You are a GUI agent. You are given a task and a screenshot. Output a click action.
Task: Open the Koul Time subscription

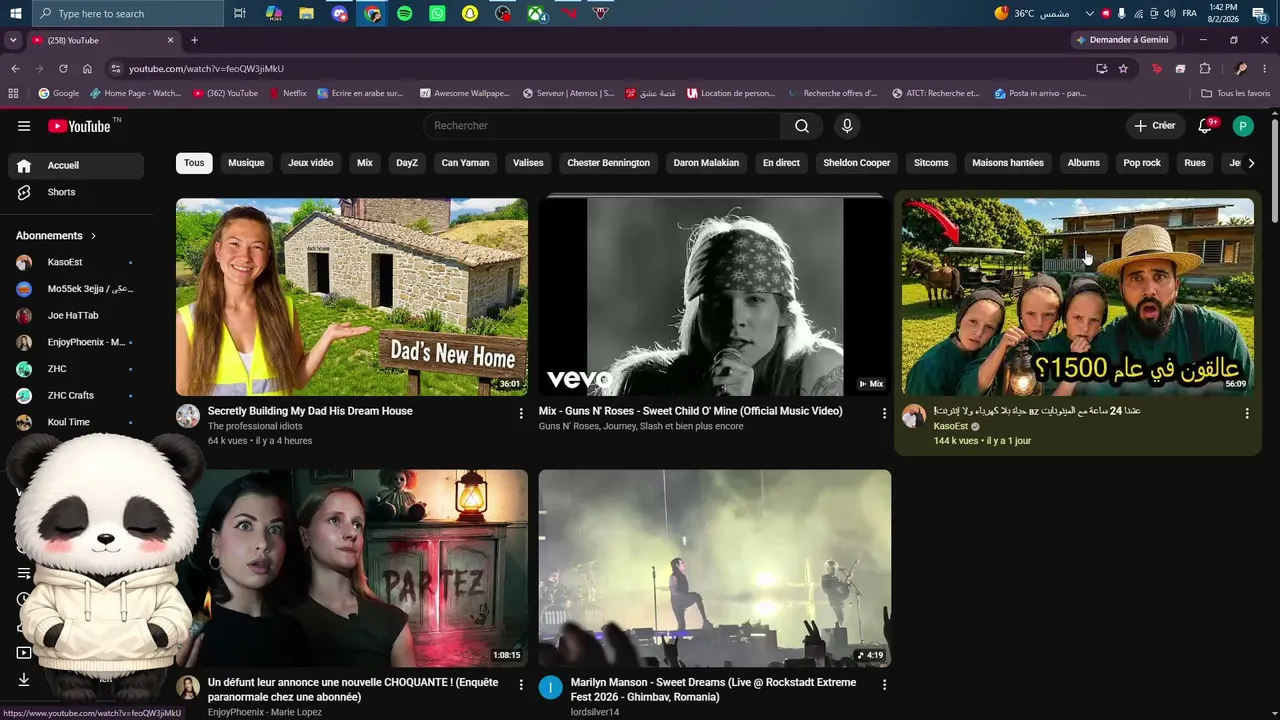(76, 422)
